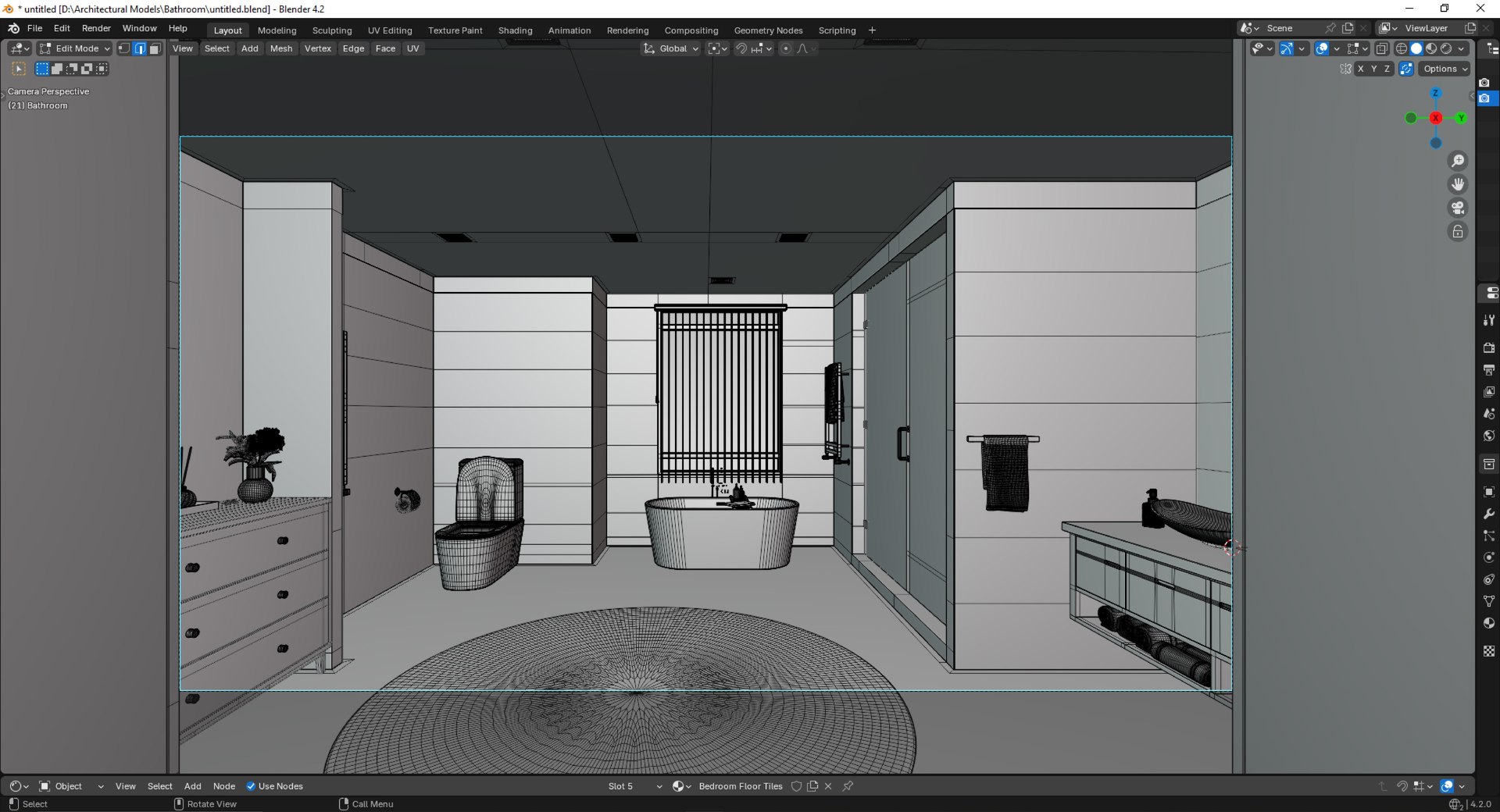The width and height of the screenshot is (1500, 812).
Task: Open the overlays options dropdown arrow
Action: pyautogui.click(x=1337, y=48)
